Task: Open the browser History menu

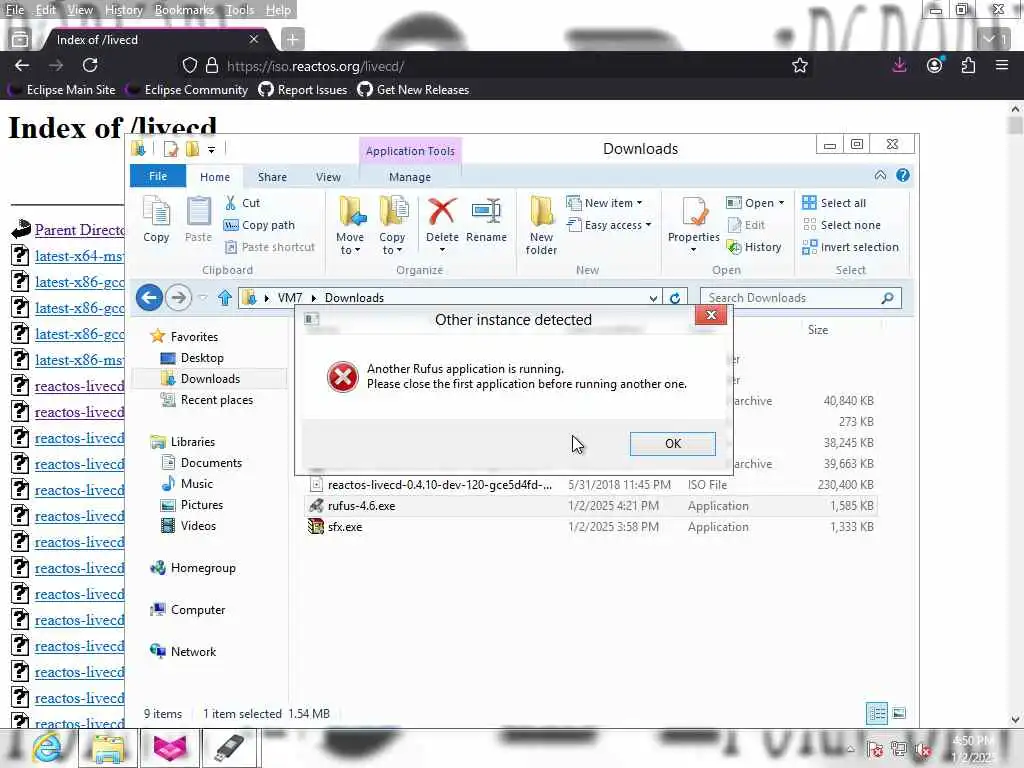Action: click(123, 10)
